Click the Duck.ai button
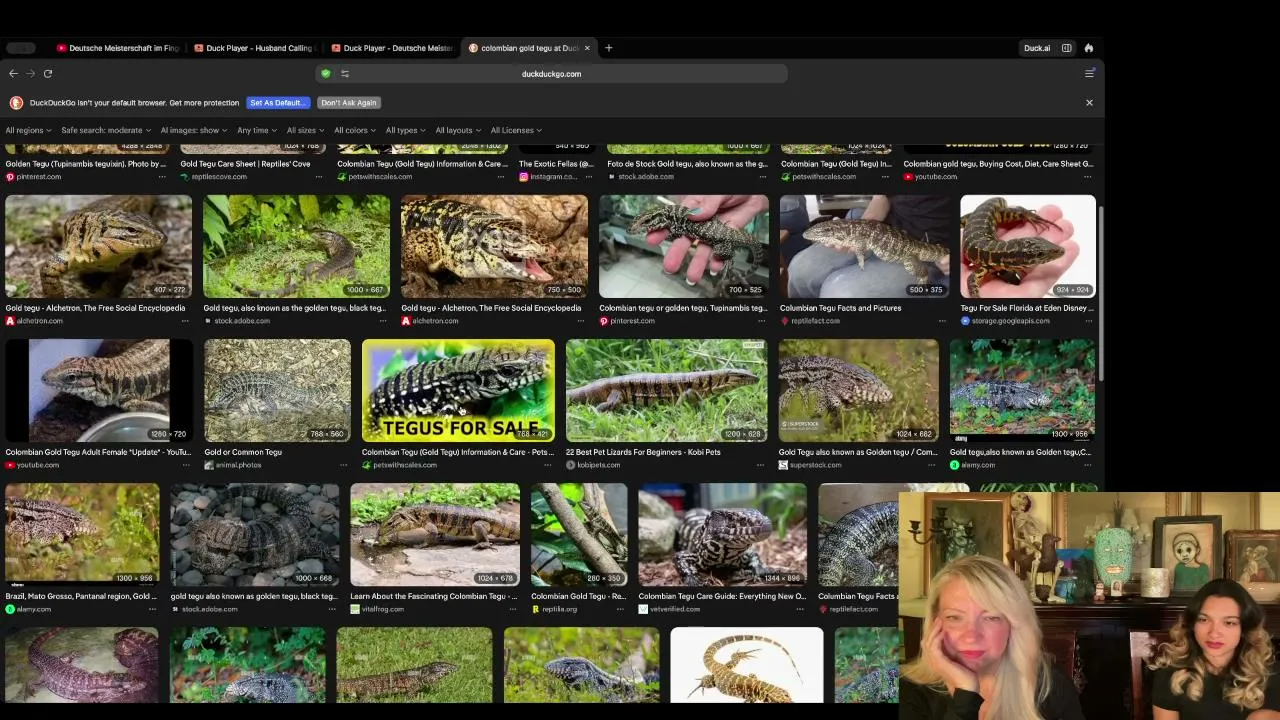Screen dimensions: 1280x720 [1036, 48]
